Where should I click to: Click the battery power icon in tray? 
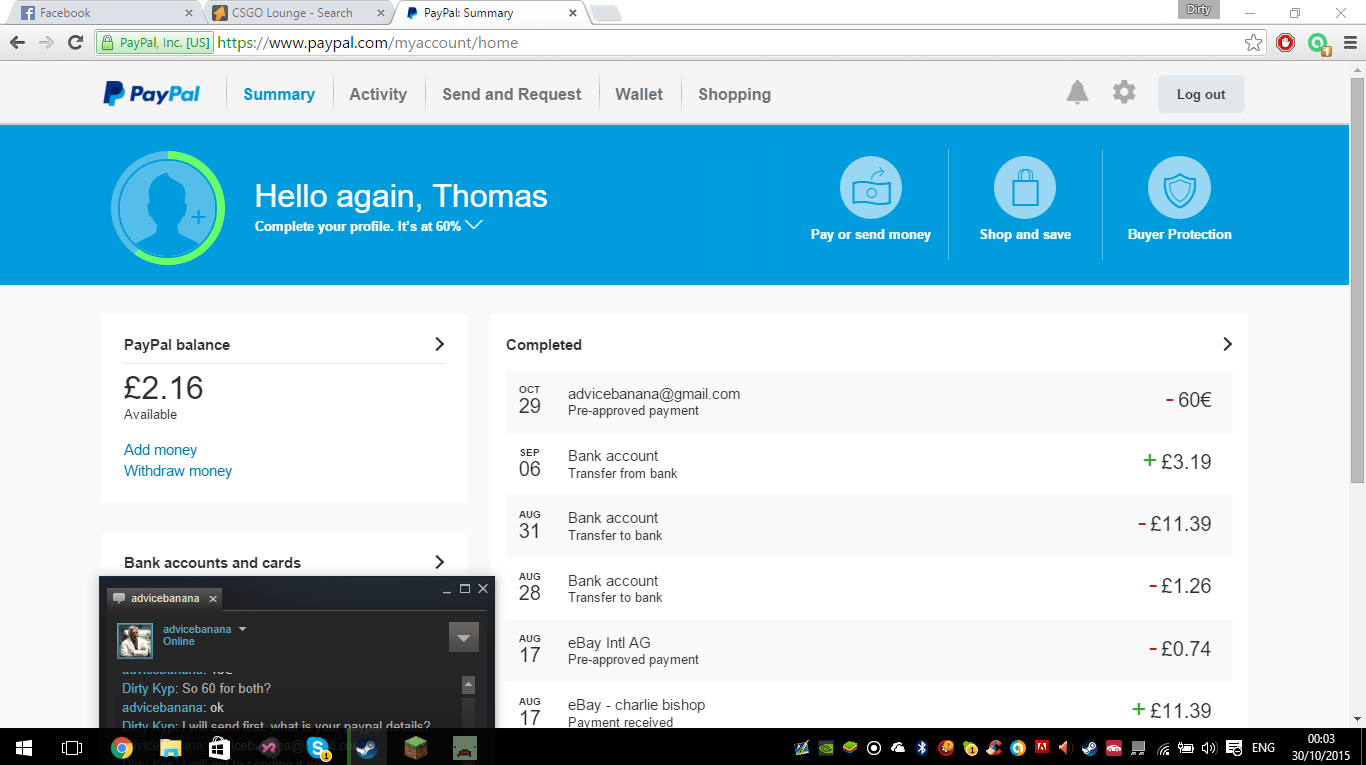pyautogui.click(x=1186, y=747)
